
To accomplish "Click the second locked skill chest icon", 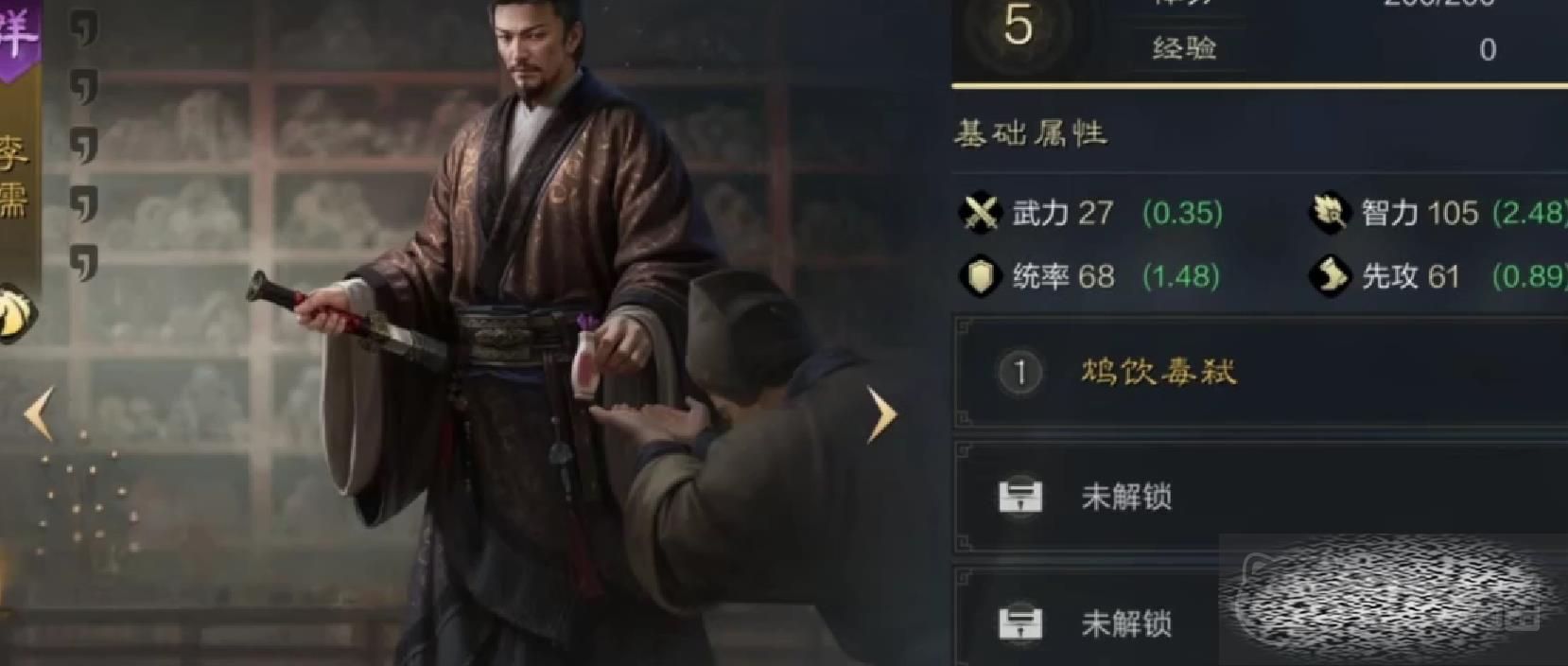I will pos(1020,622).
